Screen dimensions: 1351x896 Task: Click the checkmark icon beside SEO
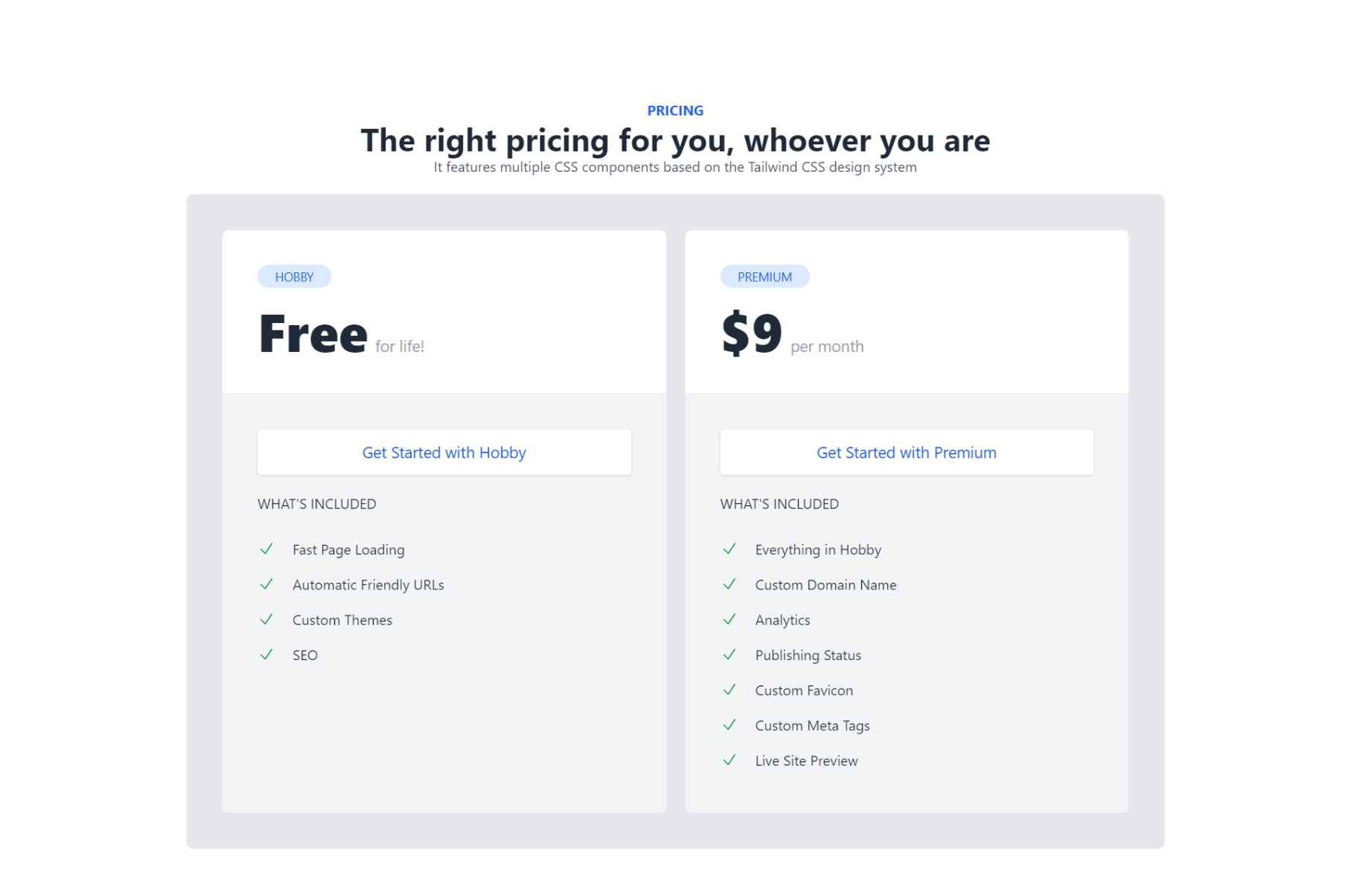click(x=266, y=654)
